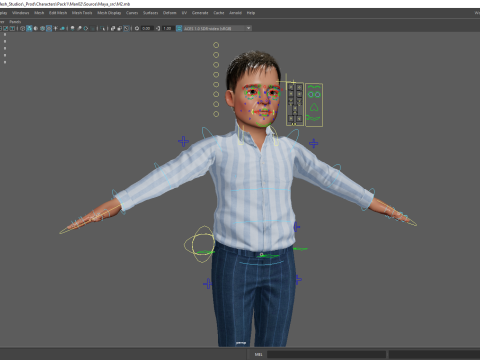The height and width of the screenshot is (360, 480).
Task: Select blue cross control at screen-right thigh
Action: pyautogui.click(x=298, y=279)
